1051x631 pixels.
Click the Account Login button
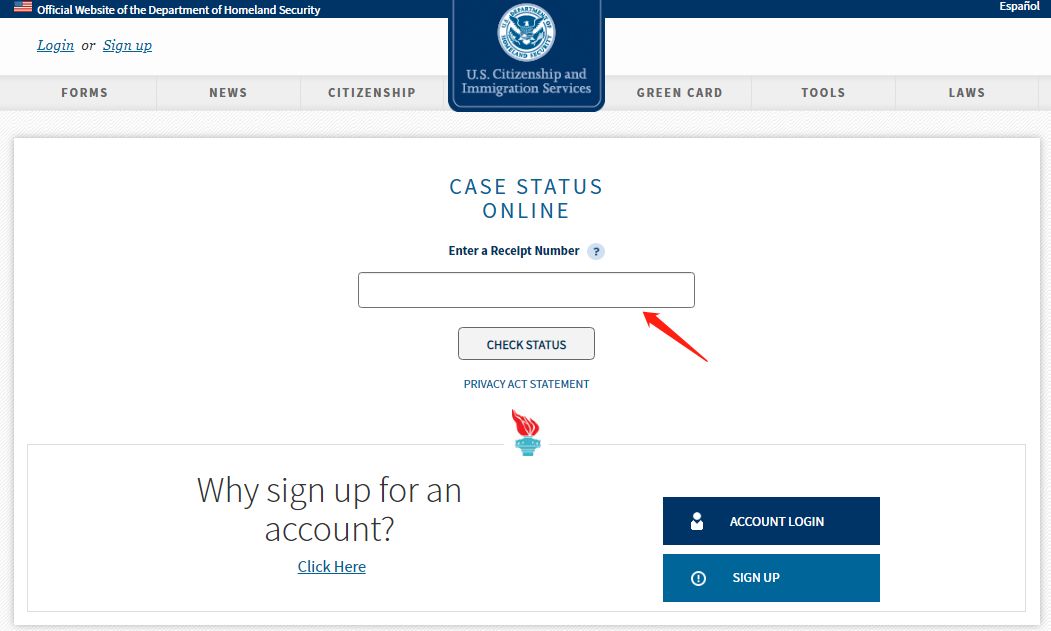click(771, 521)
